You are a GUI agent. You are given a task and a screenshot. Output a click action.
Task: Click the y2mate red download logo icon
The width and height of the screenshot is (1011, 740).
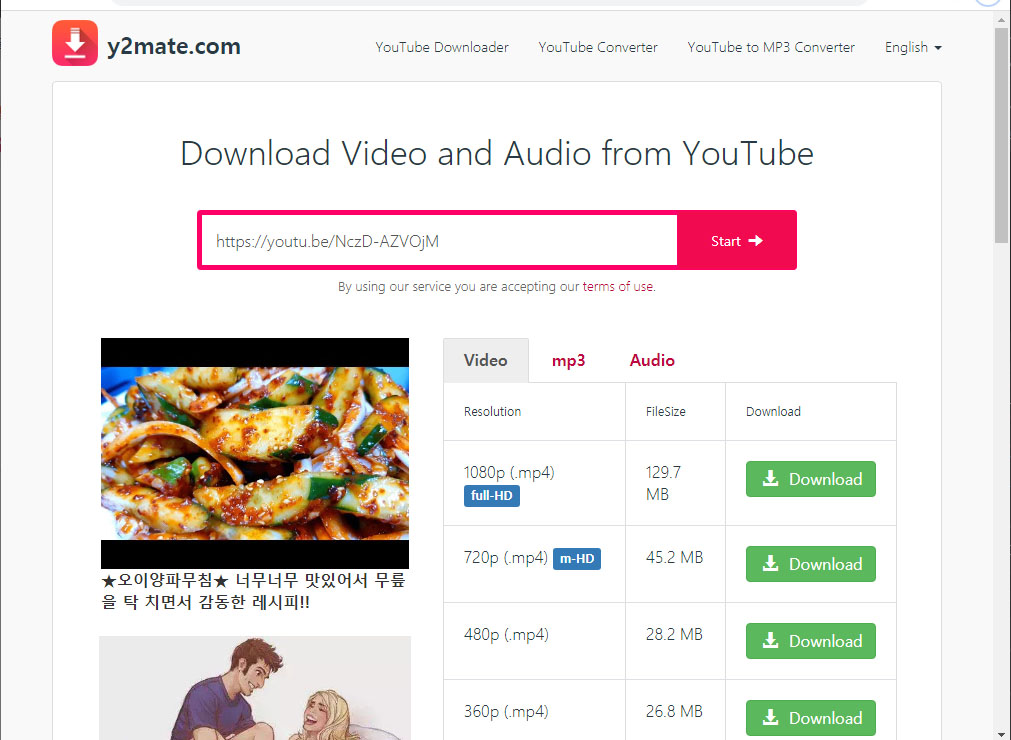pos(75,43)
